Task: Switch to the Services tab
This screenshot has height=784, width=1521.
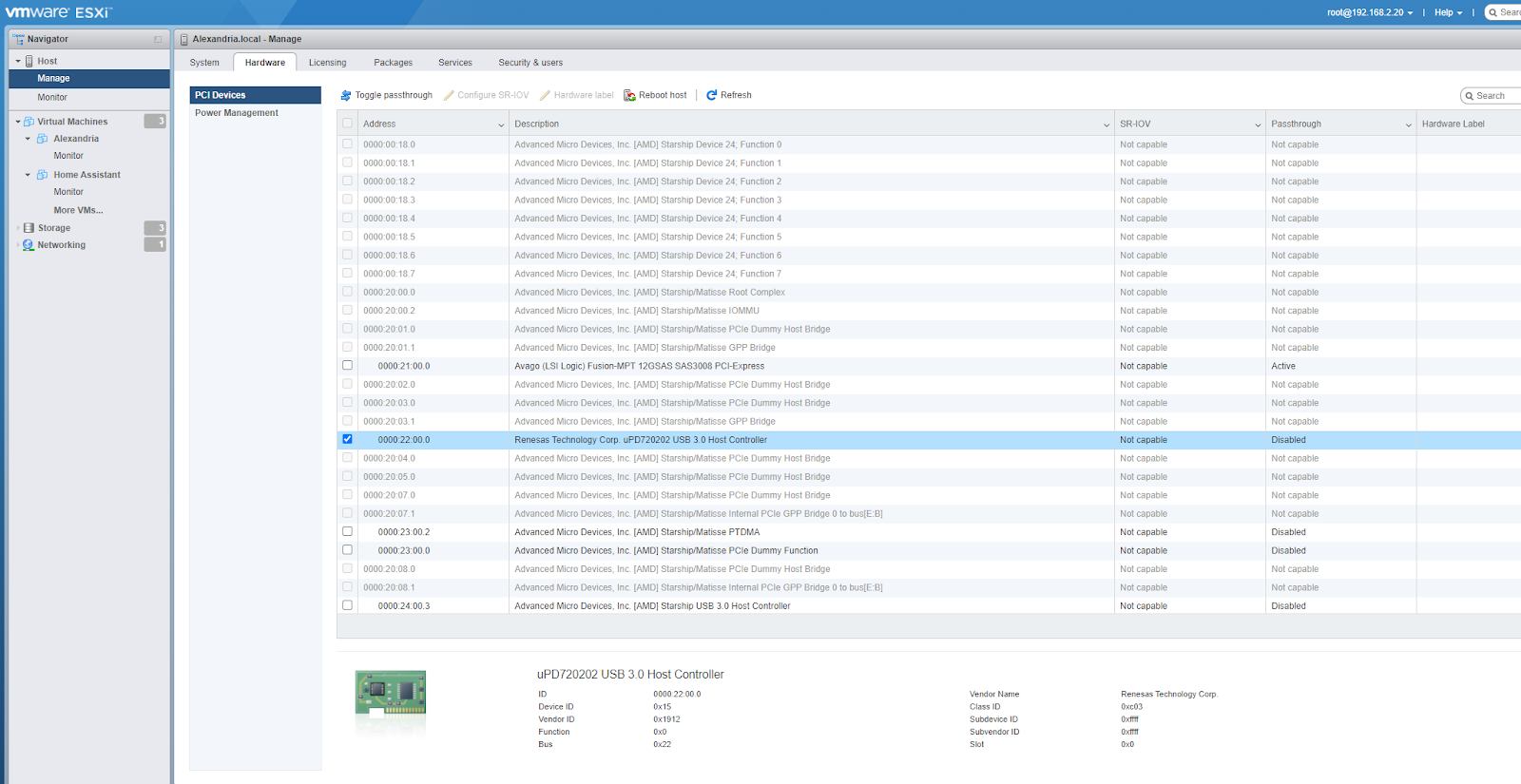Action: click(x=455, y=63)
